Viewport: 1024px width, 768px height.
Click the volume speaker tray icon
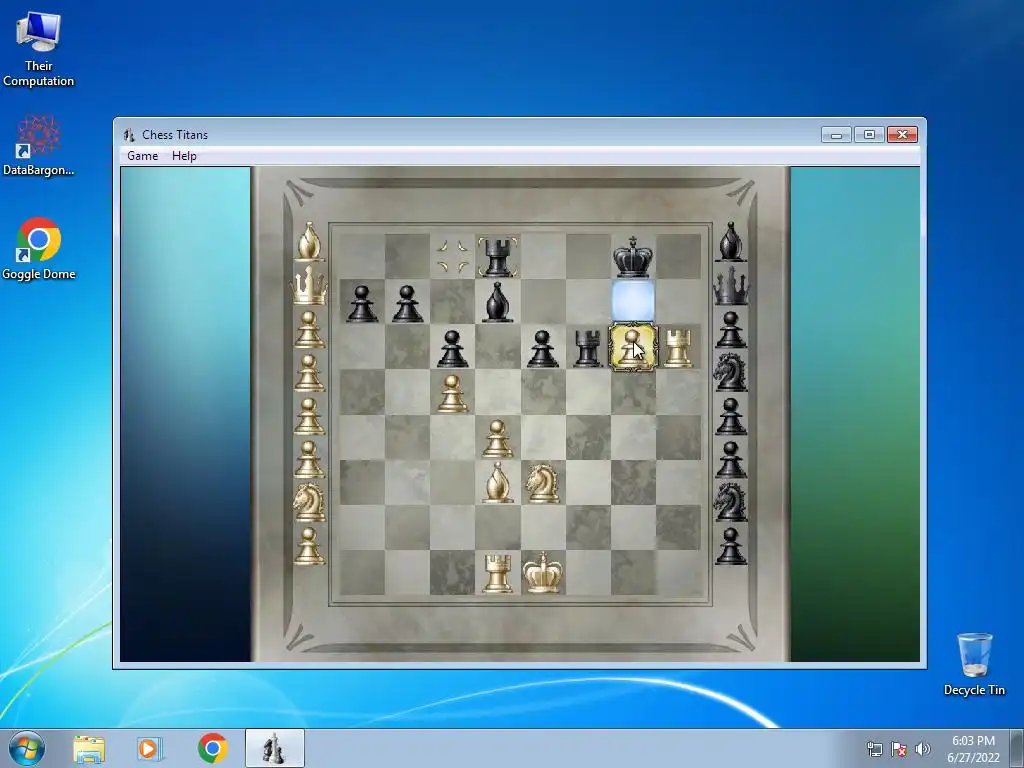tap(923, 749)
